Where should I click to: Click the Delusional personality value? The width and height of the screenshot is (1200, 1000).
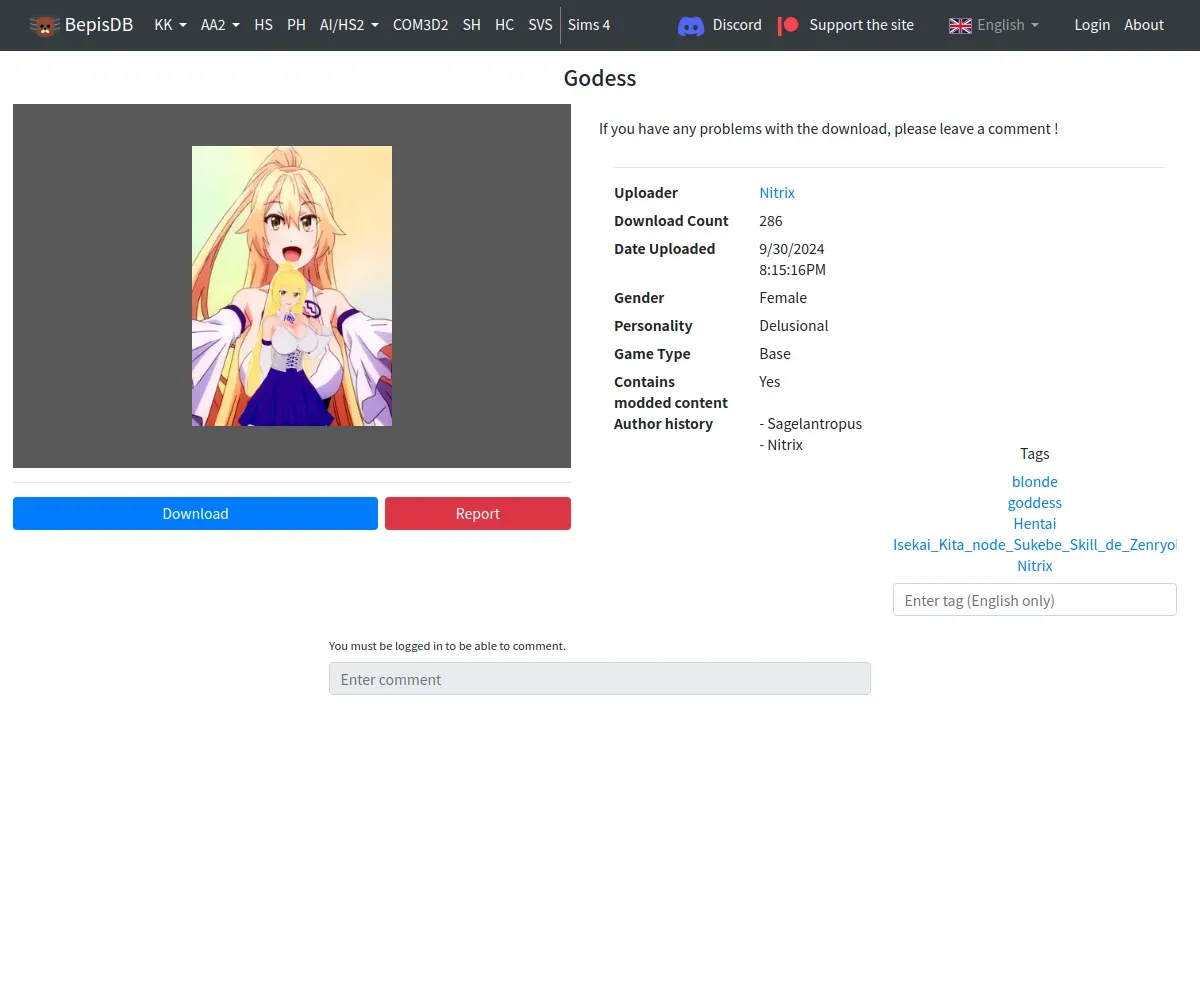coord(794,326)
